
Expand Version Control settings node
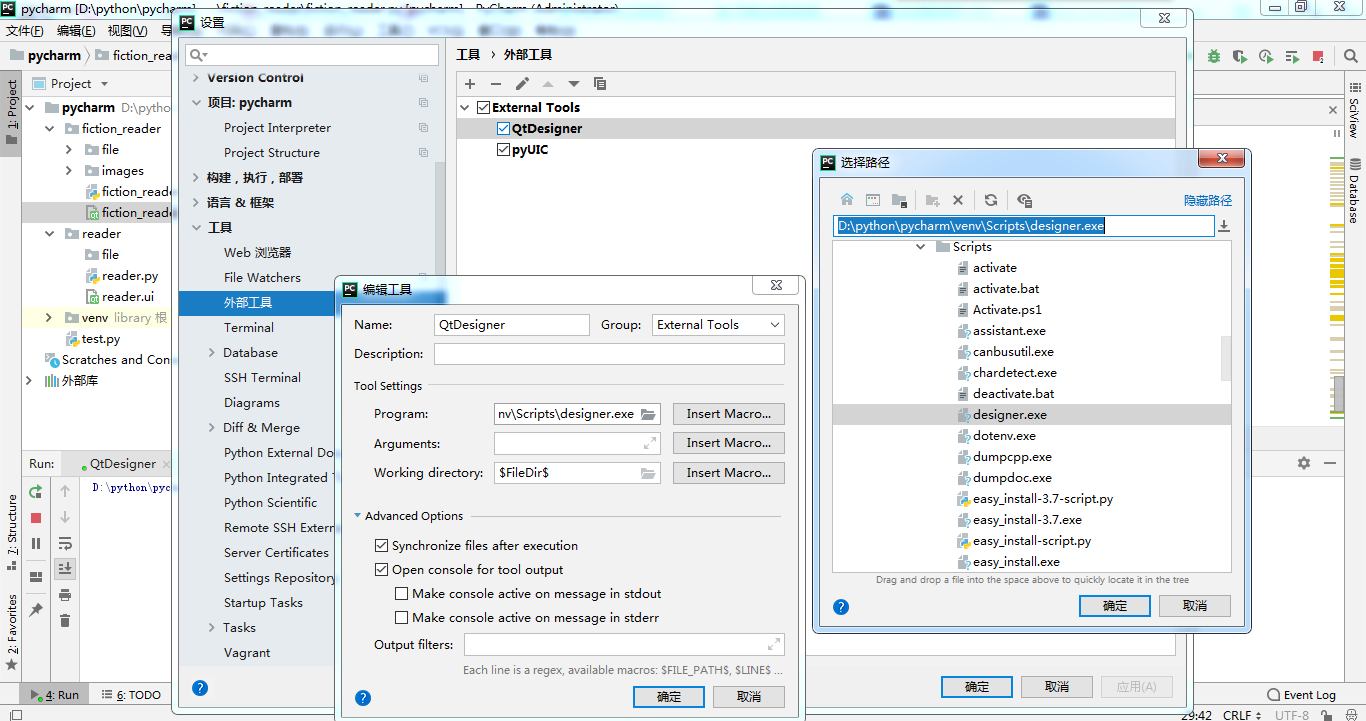pos(196,78)
